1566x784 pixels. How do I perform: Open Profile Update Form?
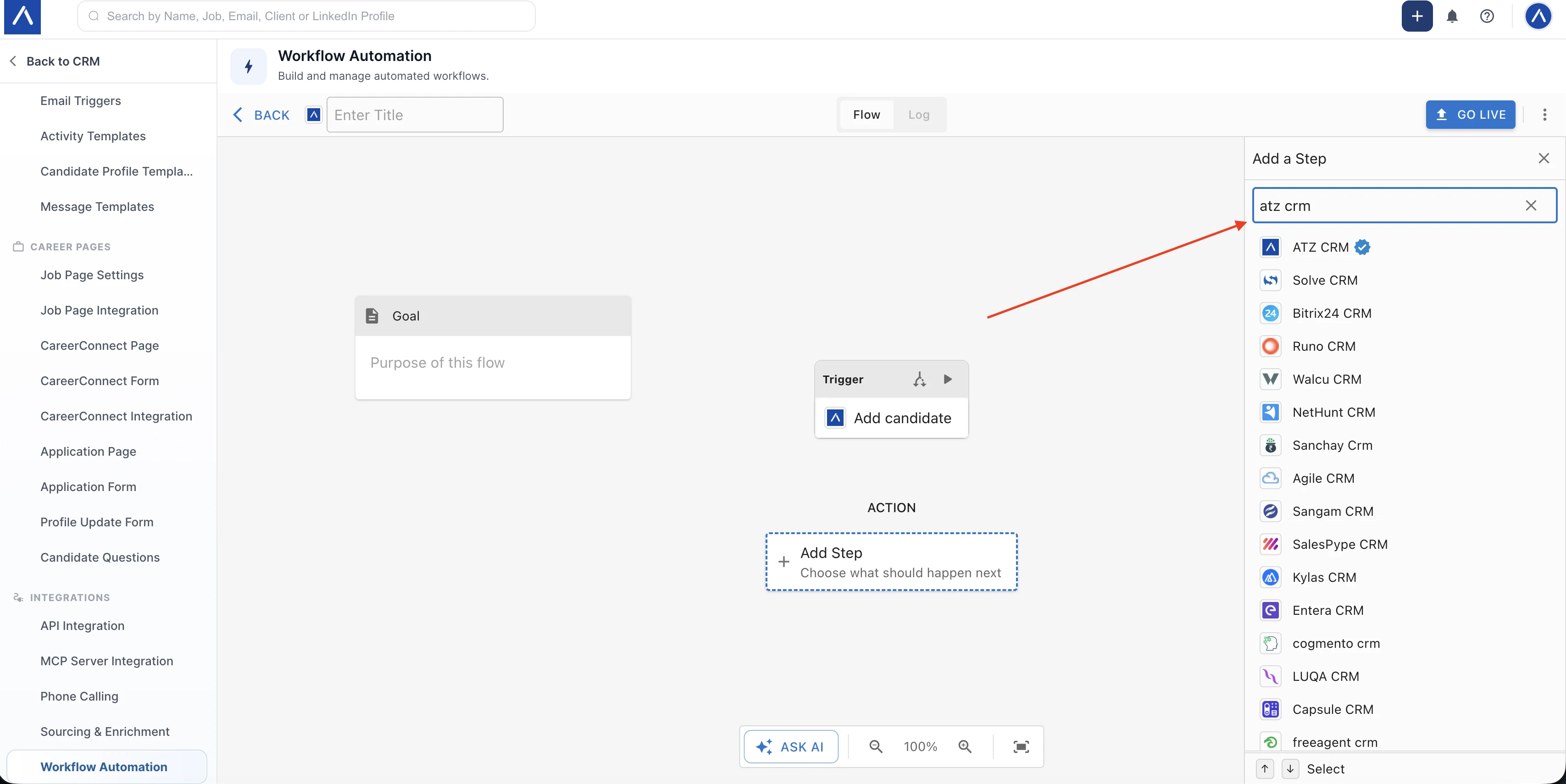(97, 522)
